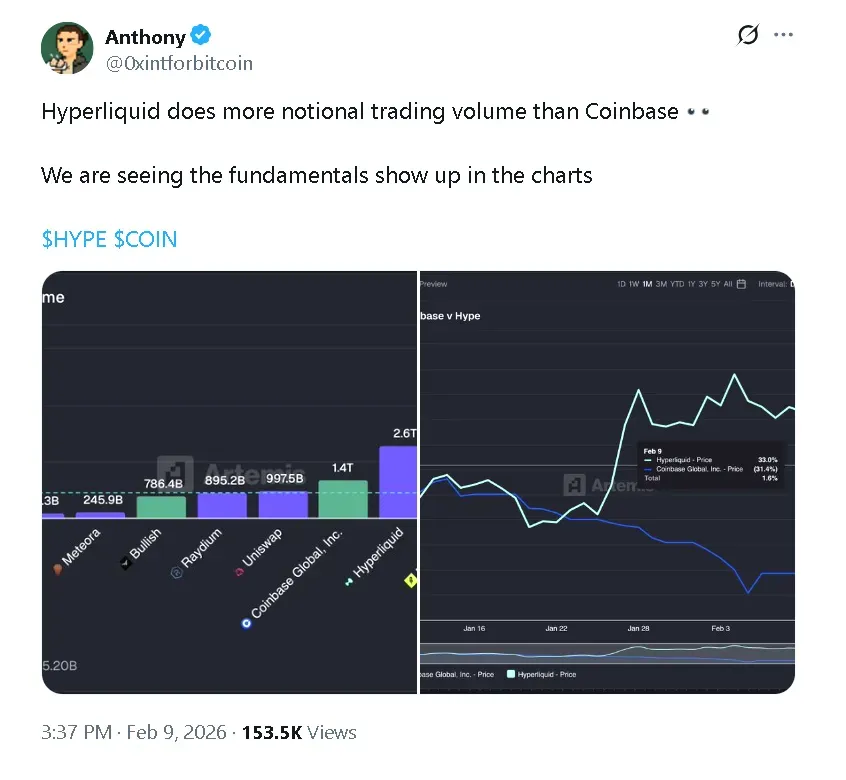Click Anthony's profile avatar
This screenshot has height=780, width=846.
[x=68, y=47]
